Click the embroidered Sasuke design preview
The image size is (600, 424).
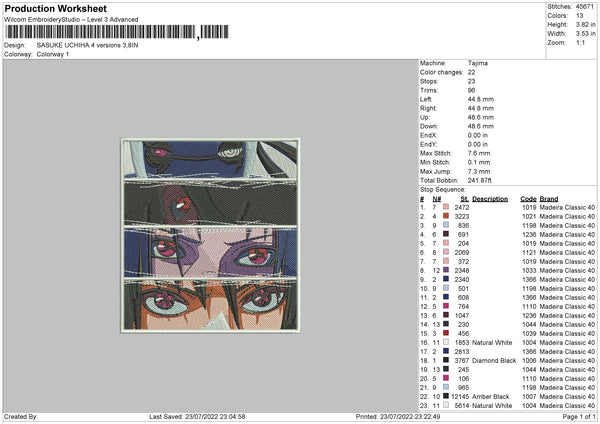[x=210, y=235]
